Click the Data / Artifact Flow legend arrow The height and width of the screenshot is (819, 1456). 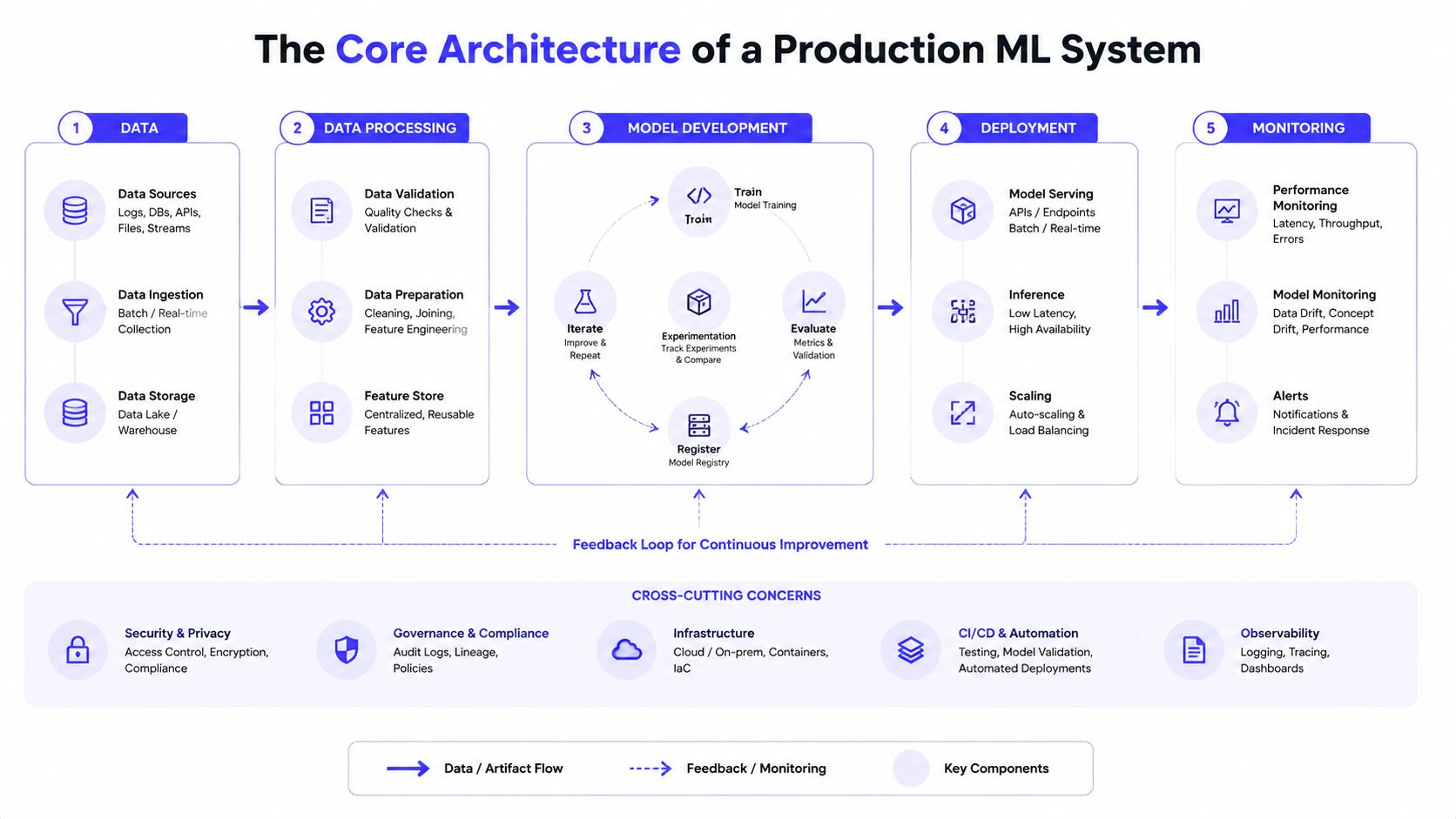(x=408, y=769)
